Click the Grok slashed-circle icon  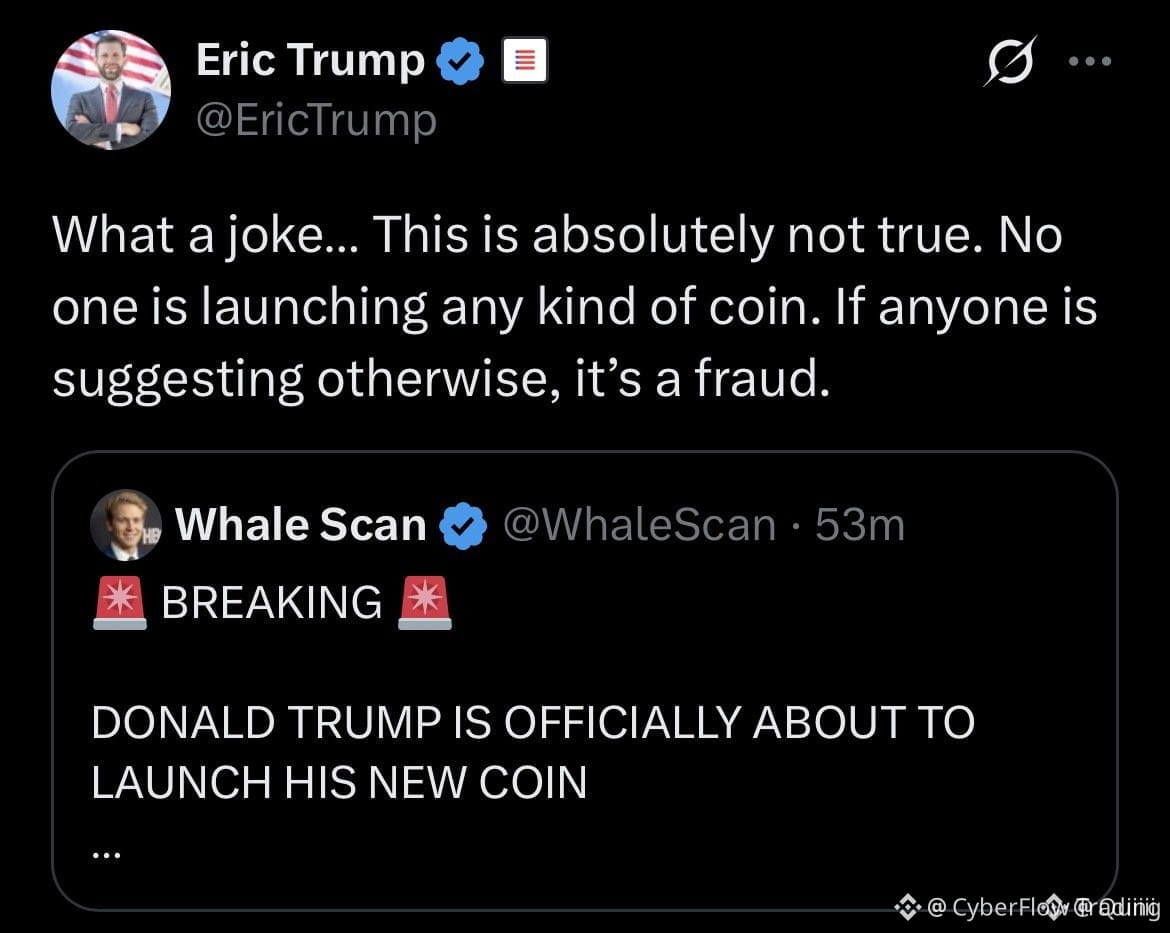[1010, 60]
